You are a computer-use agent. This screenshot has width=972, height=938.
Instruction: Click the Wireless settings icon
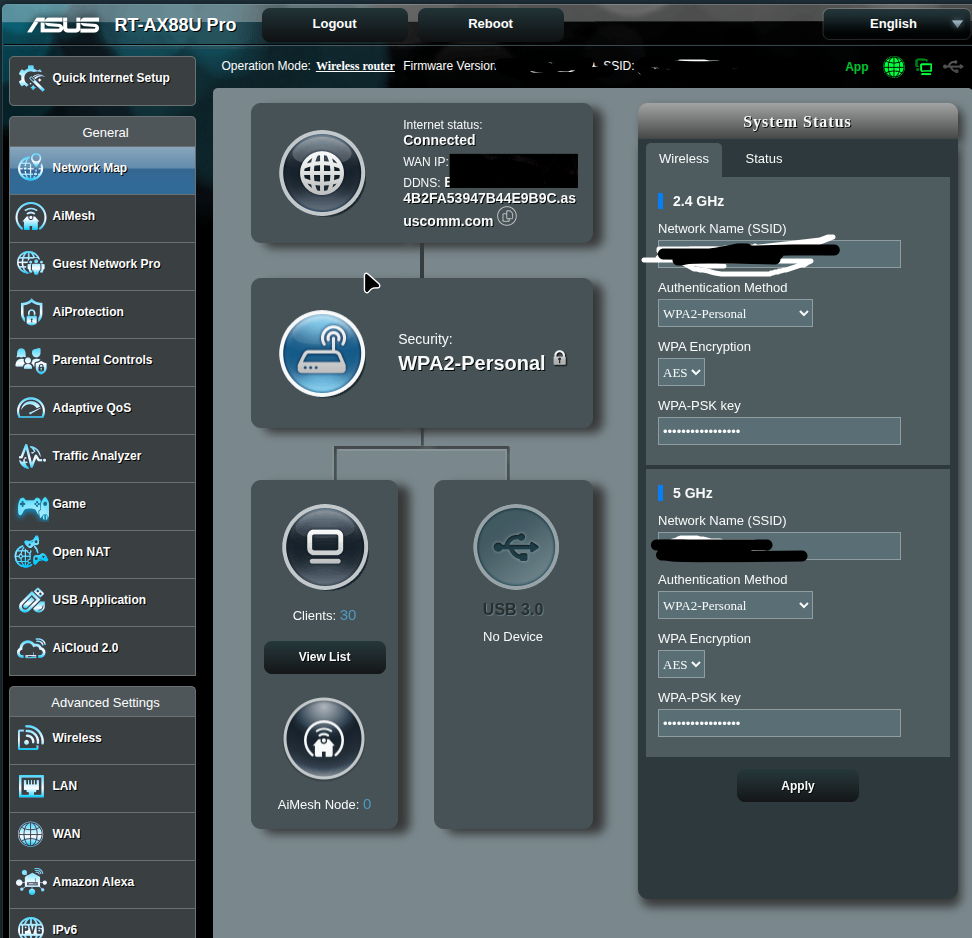click(x=30, y=738)
